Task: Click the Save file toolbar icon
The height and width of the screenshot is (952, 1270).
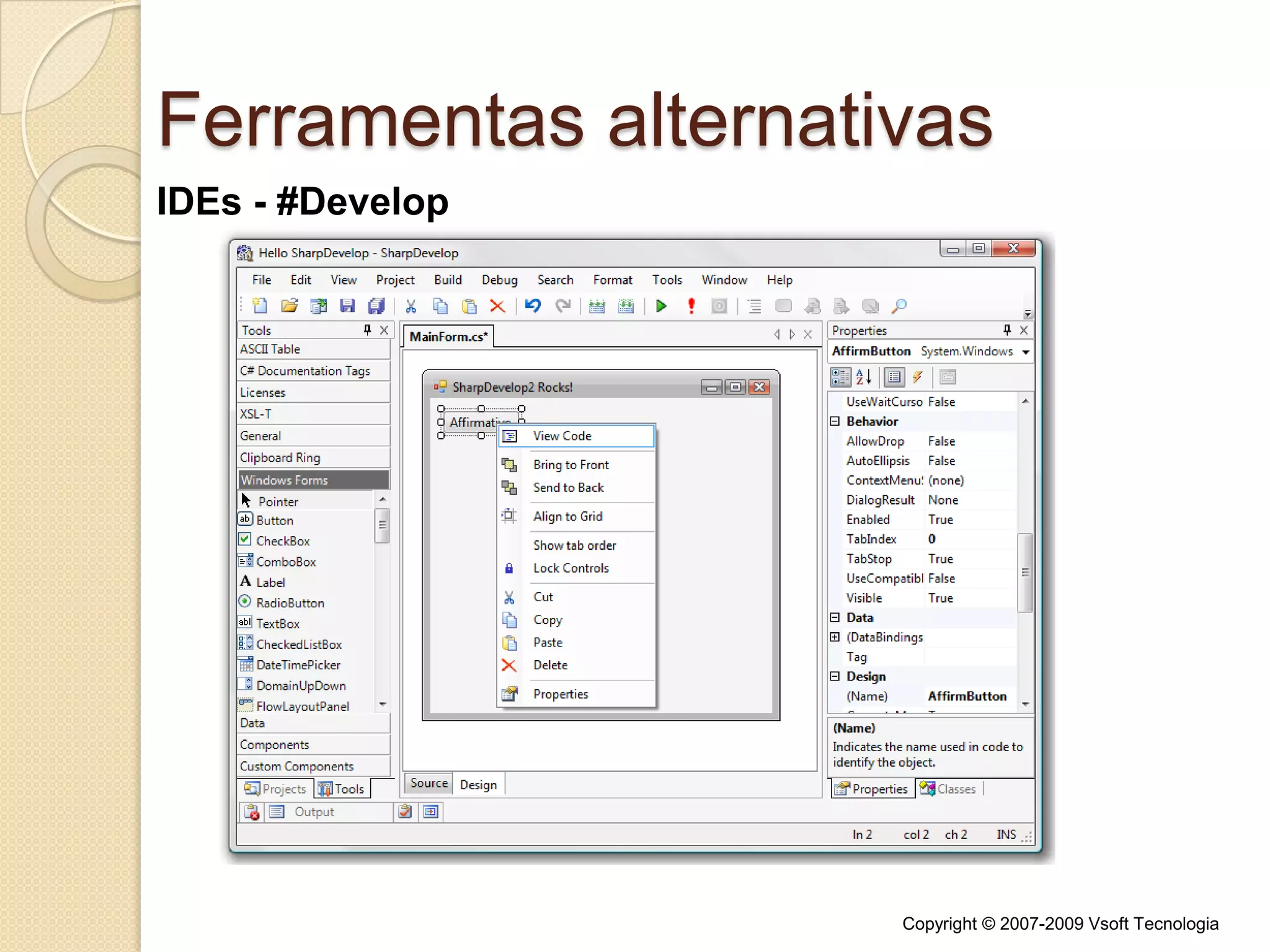Action: (347, 306)
